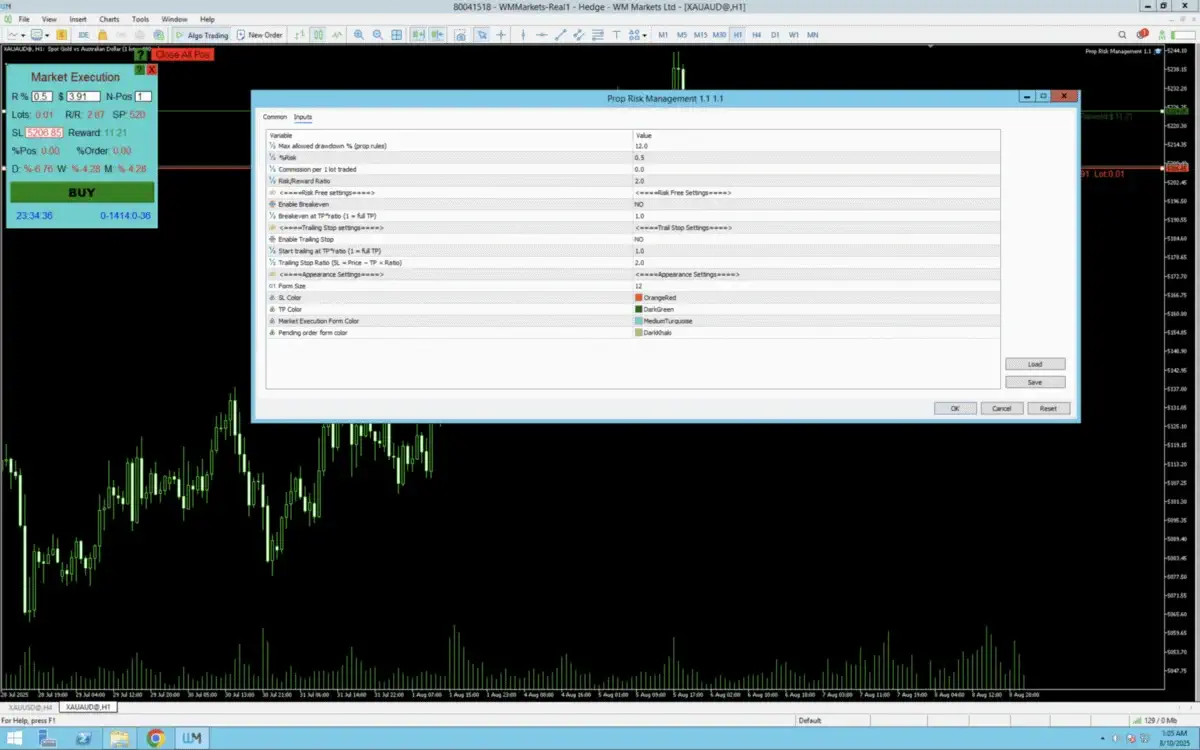
Task: Open the Charts menu
Action: (x=109, y=19)
